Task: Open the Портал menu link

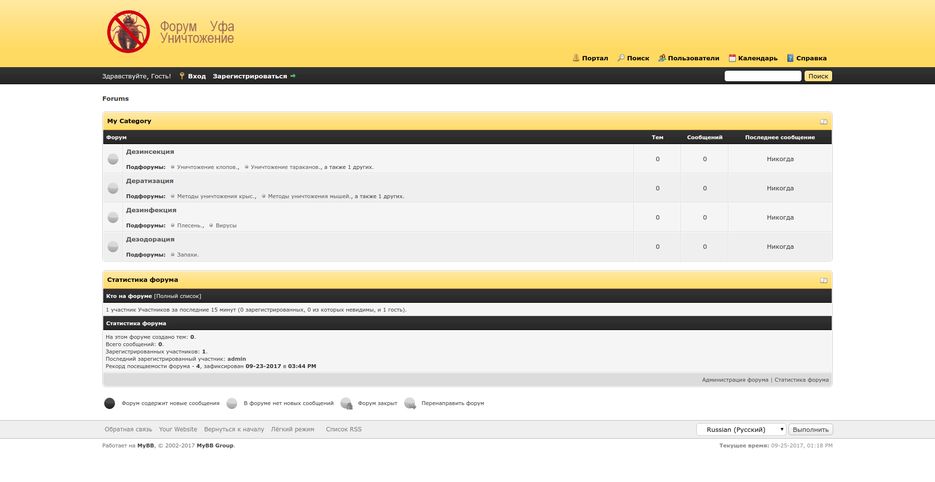Action: tap(595, 58)
